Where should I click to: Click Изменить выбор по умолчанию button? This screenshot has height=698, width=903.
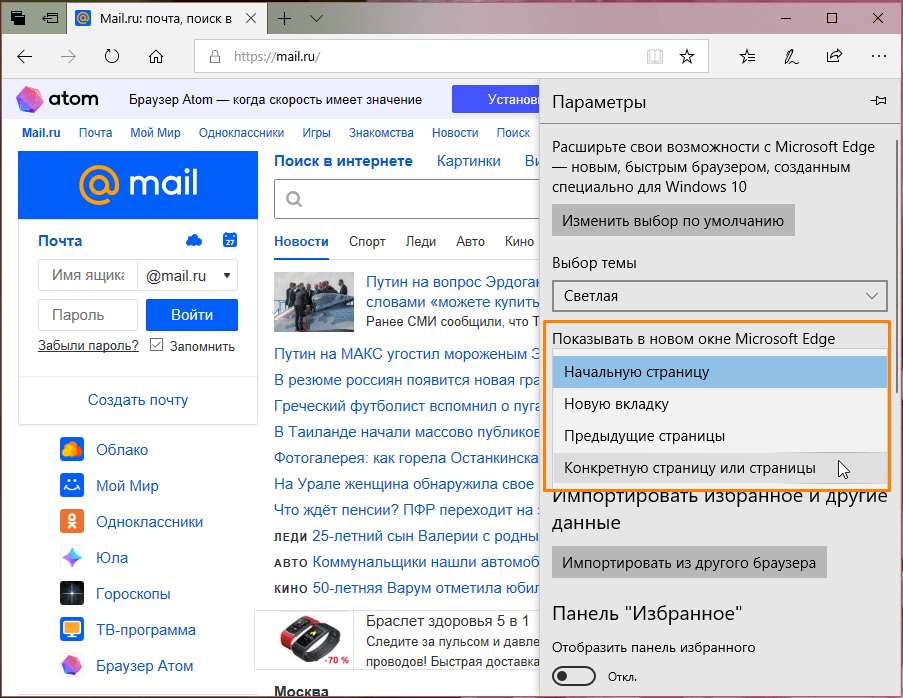[673, 221]
